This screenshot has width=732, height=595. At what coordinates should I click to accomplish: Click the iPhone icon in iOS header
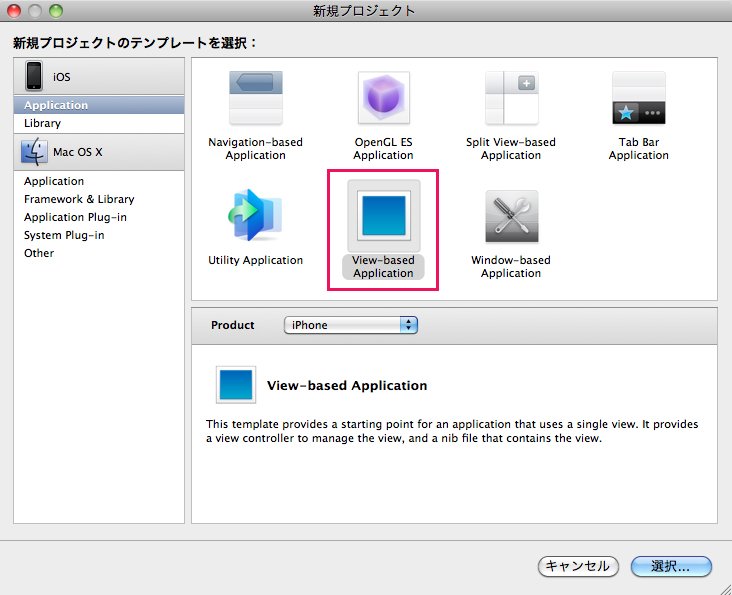(34, 76)
